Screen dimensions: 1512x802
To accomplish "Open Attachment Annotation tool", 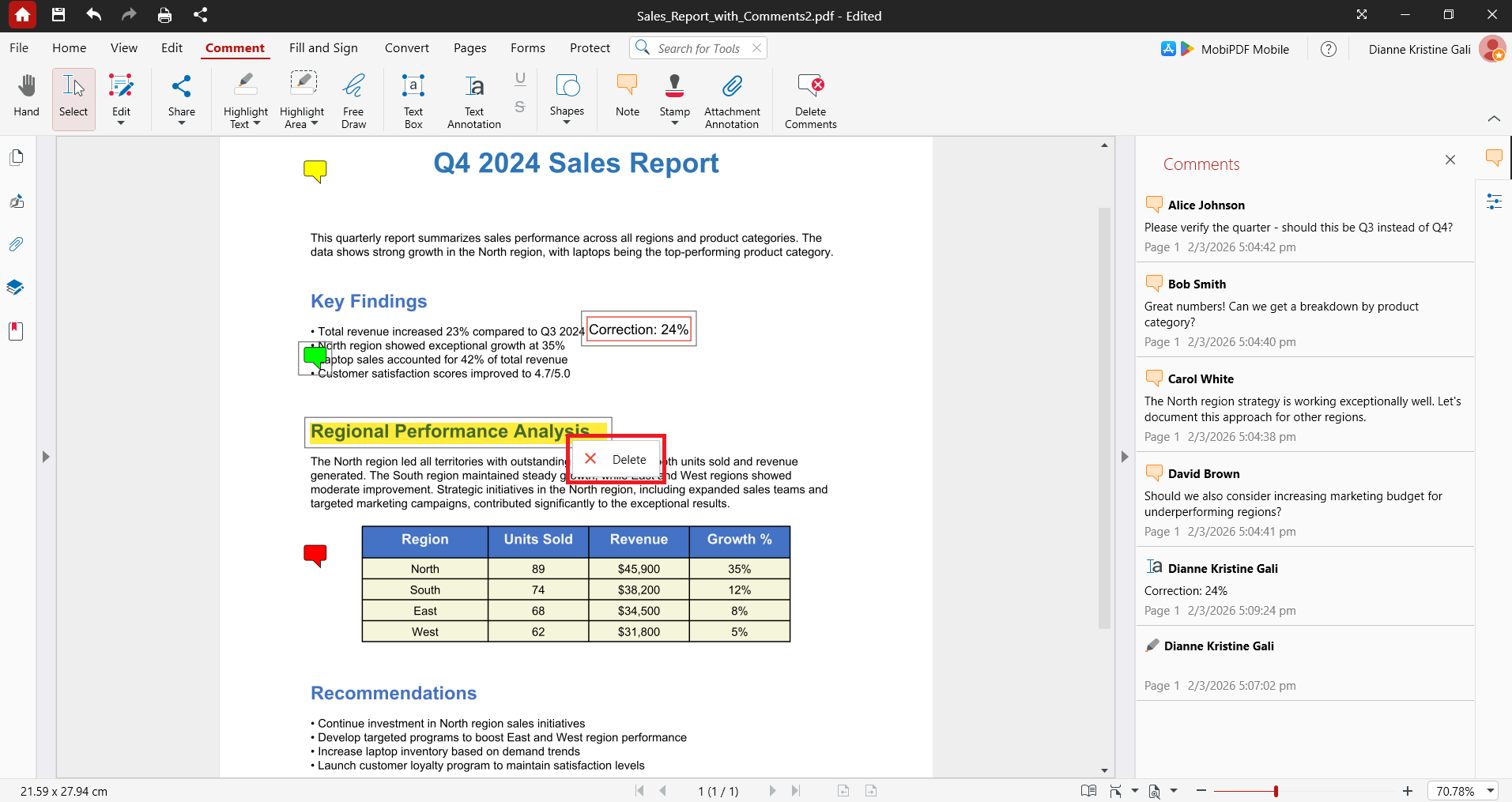I will click(x=732, y=100).
